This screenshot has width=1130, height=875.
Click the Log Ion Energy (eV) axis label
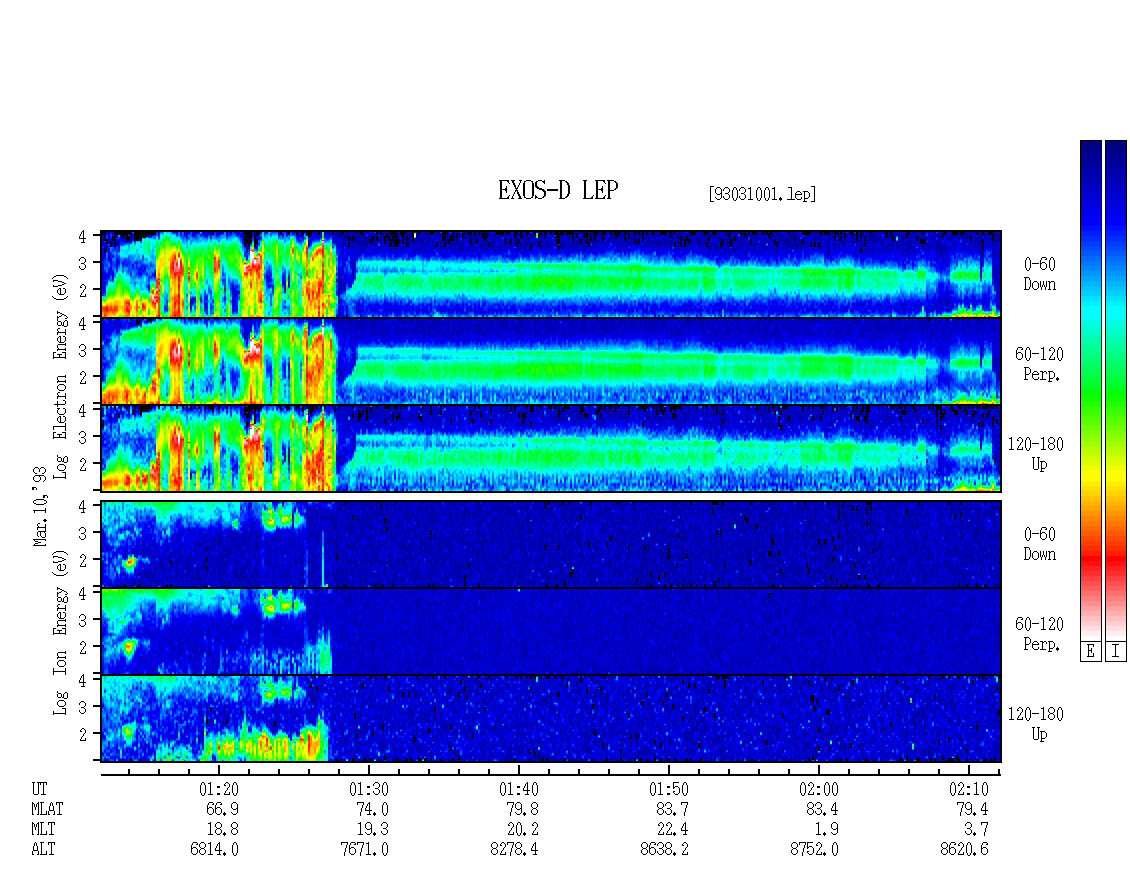click(x=60, y=632)
